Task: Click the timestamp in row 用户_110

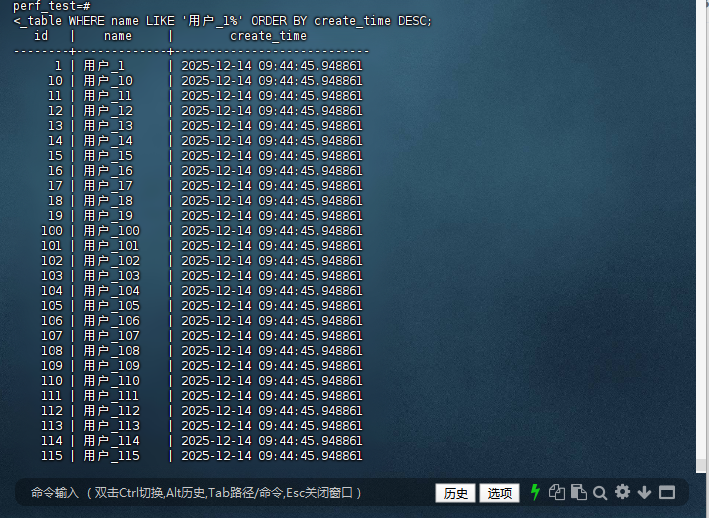Action: pos(272,381)
